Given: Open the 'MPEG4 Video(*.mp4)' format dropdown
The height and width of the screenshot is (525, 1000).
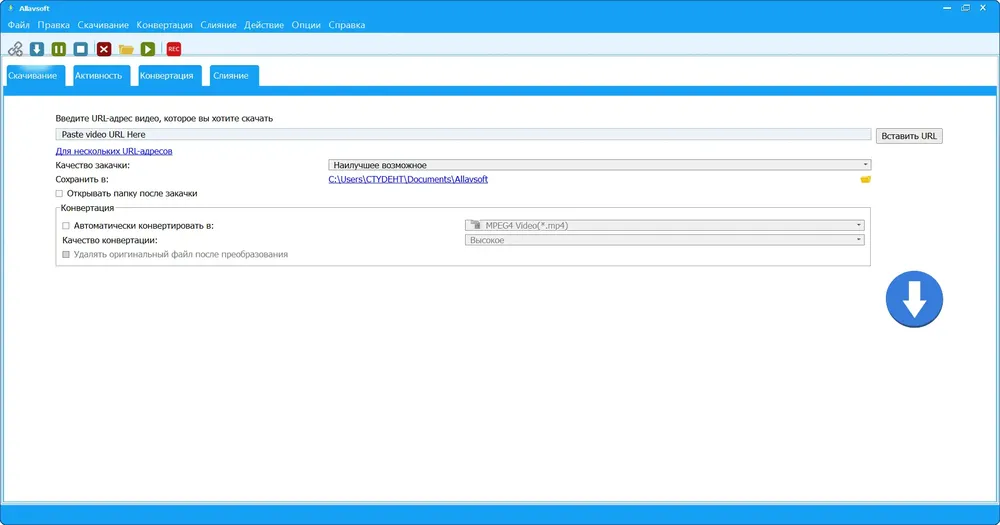Looking at the screenshot, I should [665, 225].
